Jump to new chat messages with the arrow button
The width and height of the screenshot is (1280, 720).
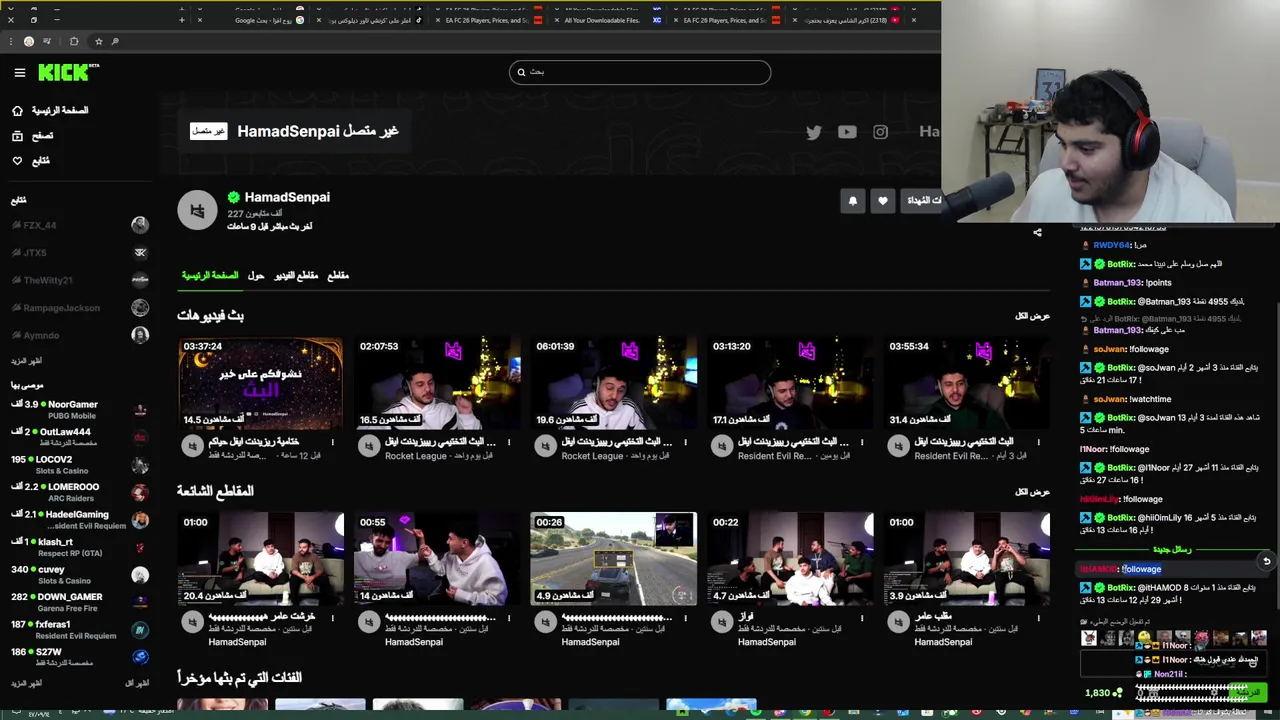[1266, 561]
